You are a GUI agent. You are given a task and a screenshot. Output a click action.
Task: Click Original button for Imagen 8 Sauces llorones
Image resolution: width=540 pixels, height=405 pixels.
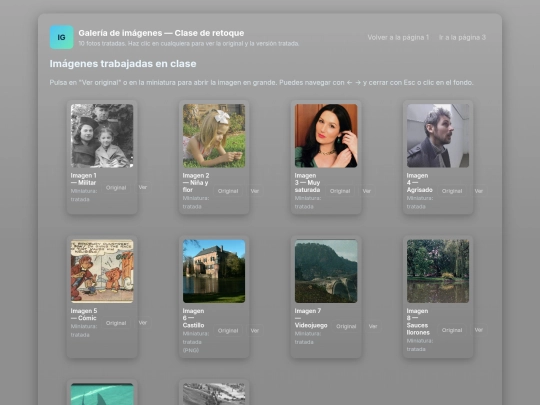[452, 330]
